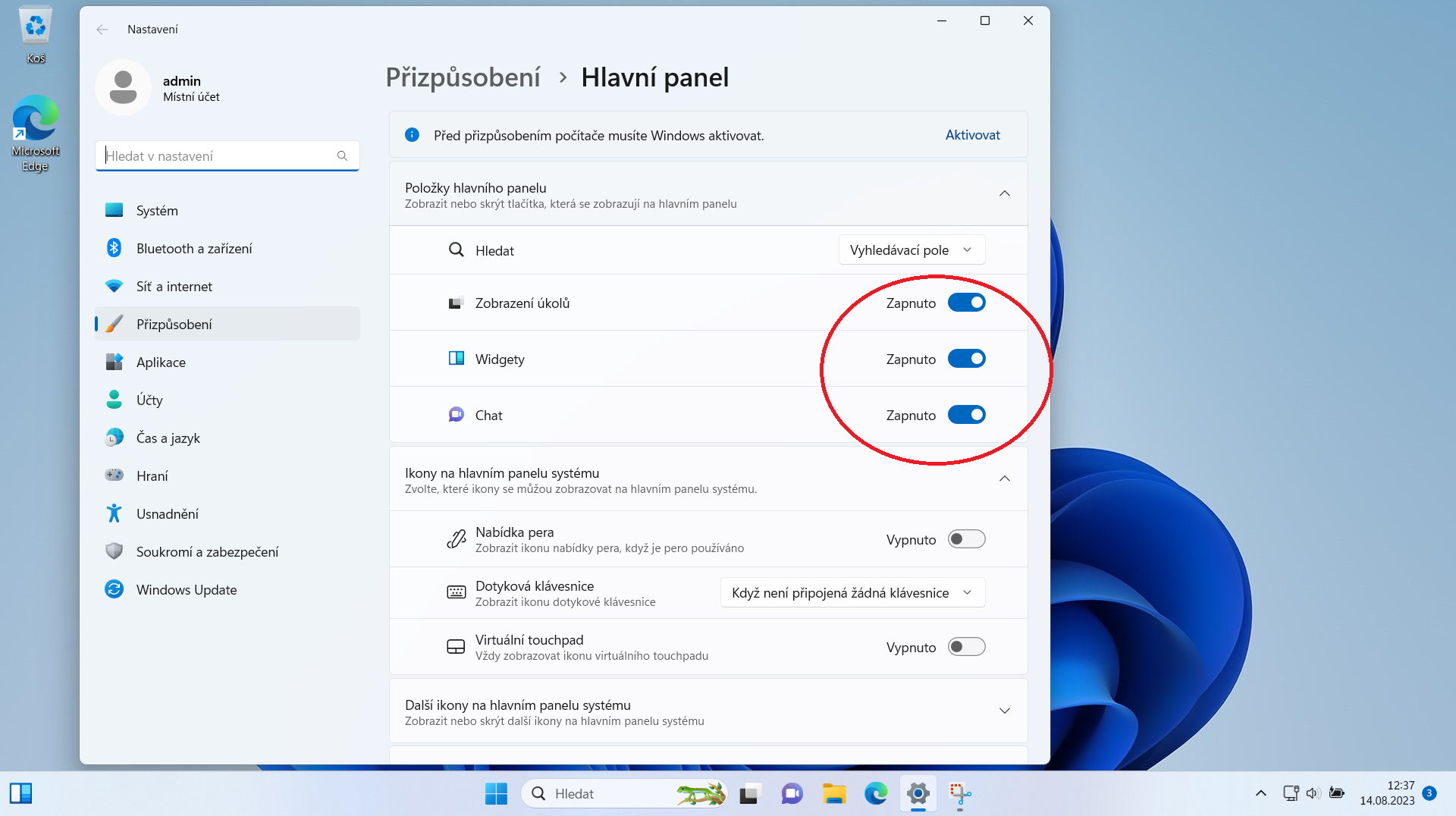Click the Hledat v nastavení search field
1456x816 pixels.
coord(220,156)
